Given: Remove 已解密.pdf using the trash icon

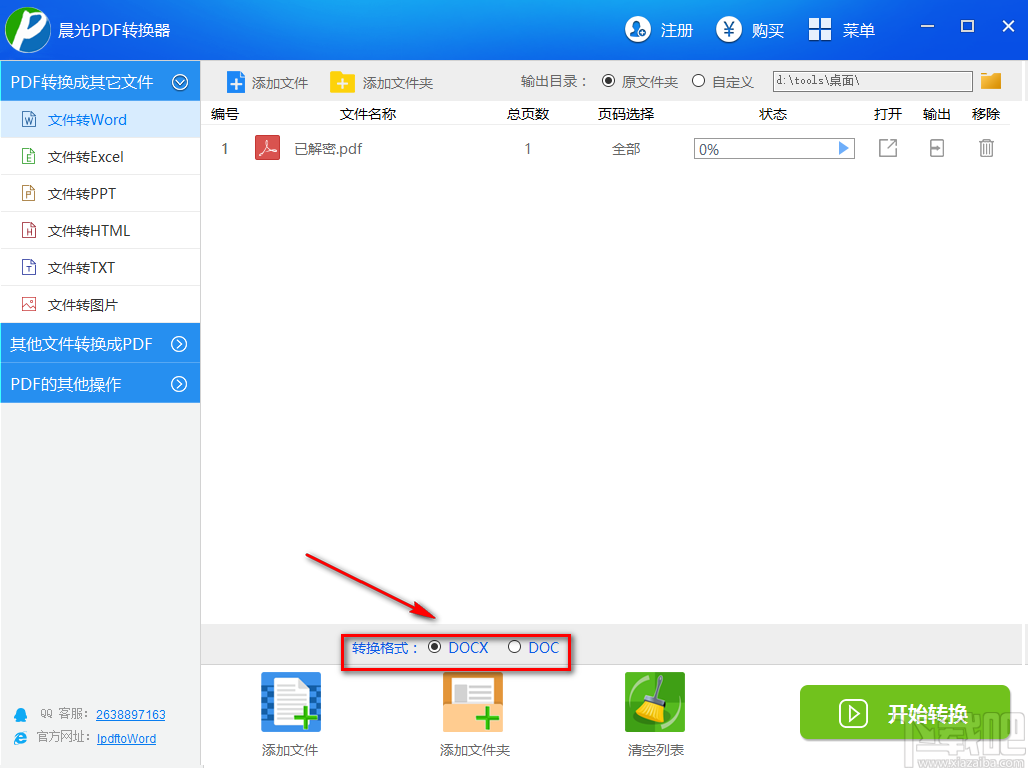Looking at the screenshot, I should [x=986, y=147].
